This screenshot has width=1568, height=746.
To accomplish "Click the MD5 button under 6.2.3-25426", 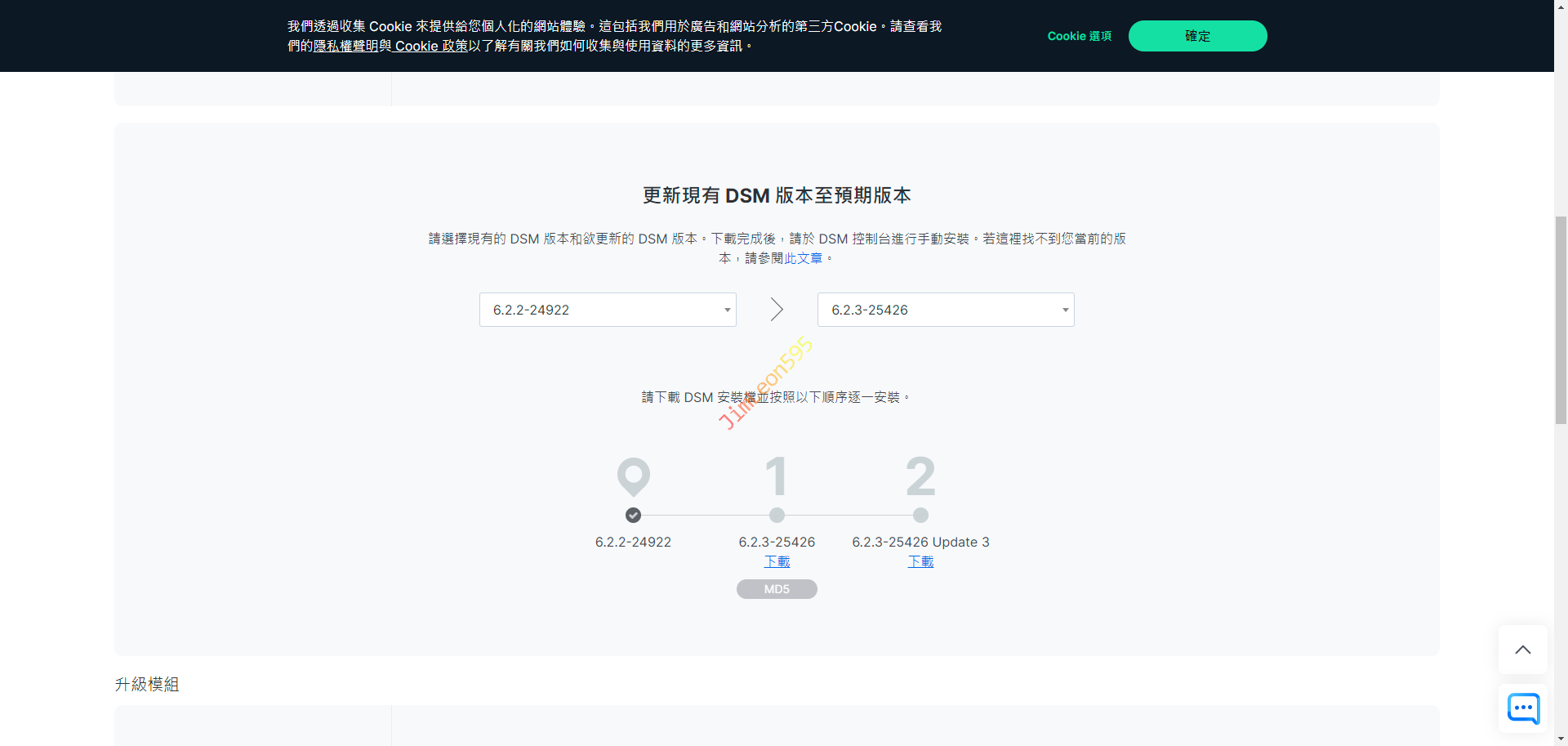I will (777, 589).
